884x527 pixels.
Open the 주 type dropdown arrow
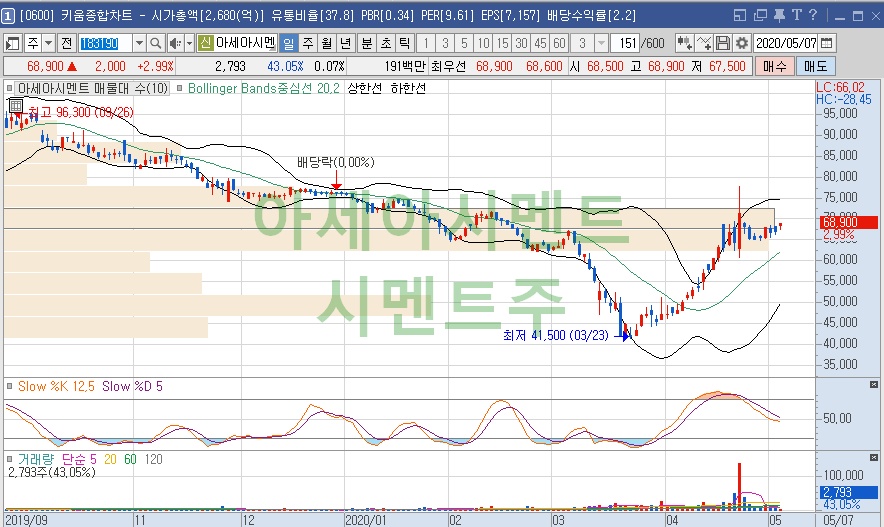[48, 43]
